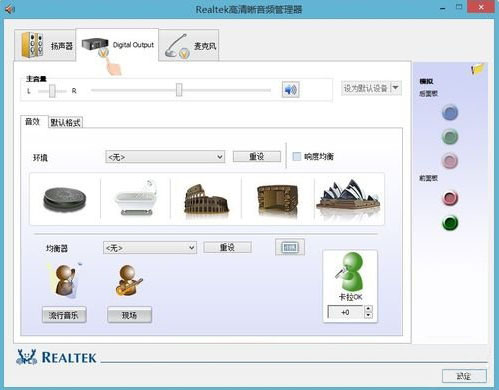Viewport: 499px width, 390px height.
Task: Switch to the 音效 sound effects tab
Action: coord(33,122)
